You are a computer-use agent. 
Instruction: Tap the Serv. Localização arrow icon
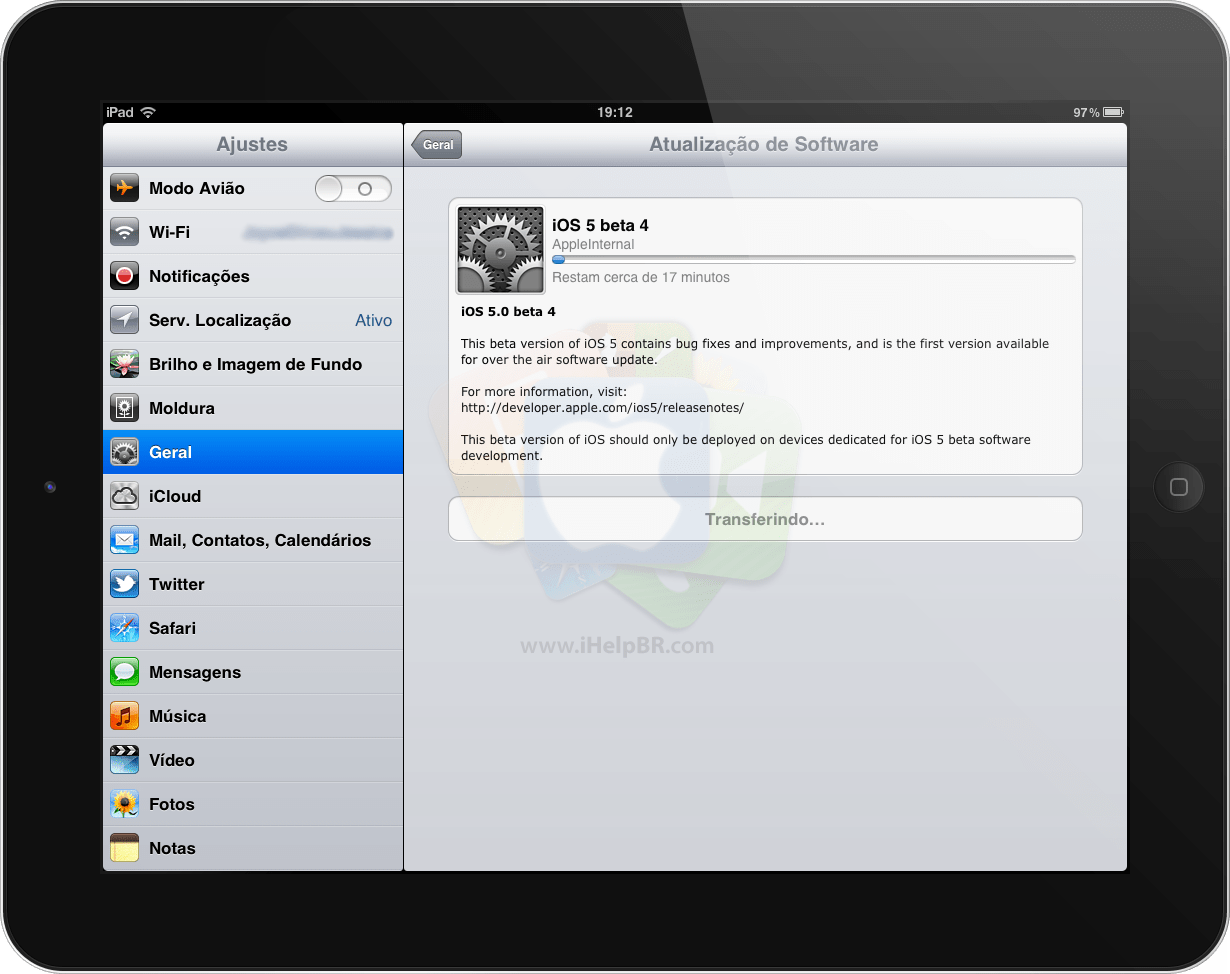click(x=124, y=320)
